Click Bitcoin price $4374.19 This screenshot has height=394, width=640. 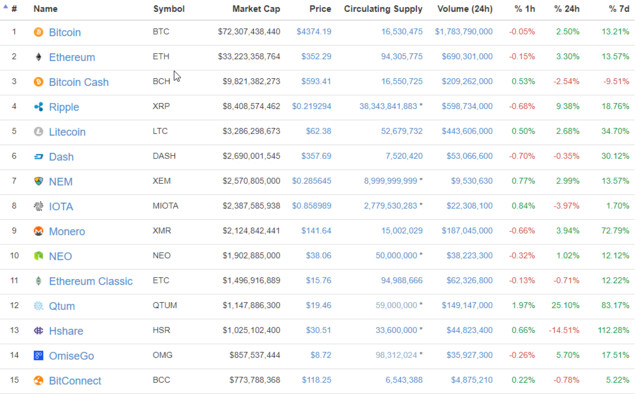(x=314, y=31)
